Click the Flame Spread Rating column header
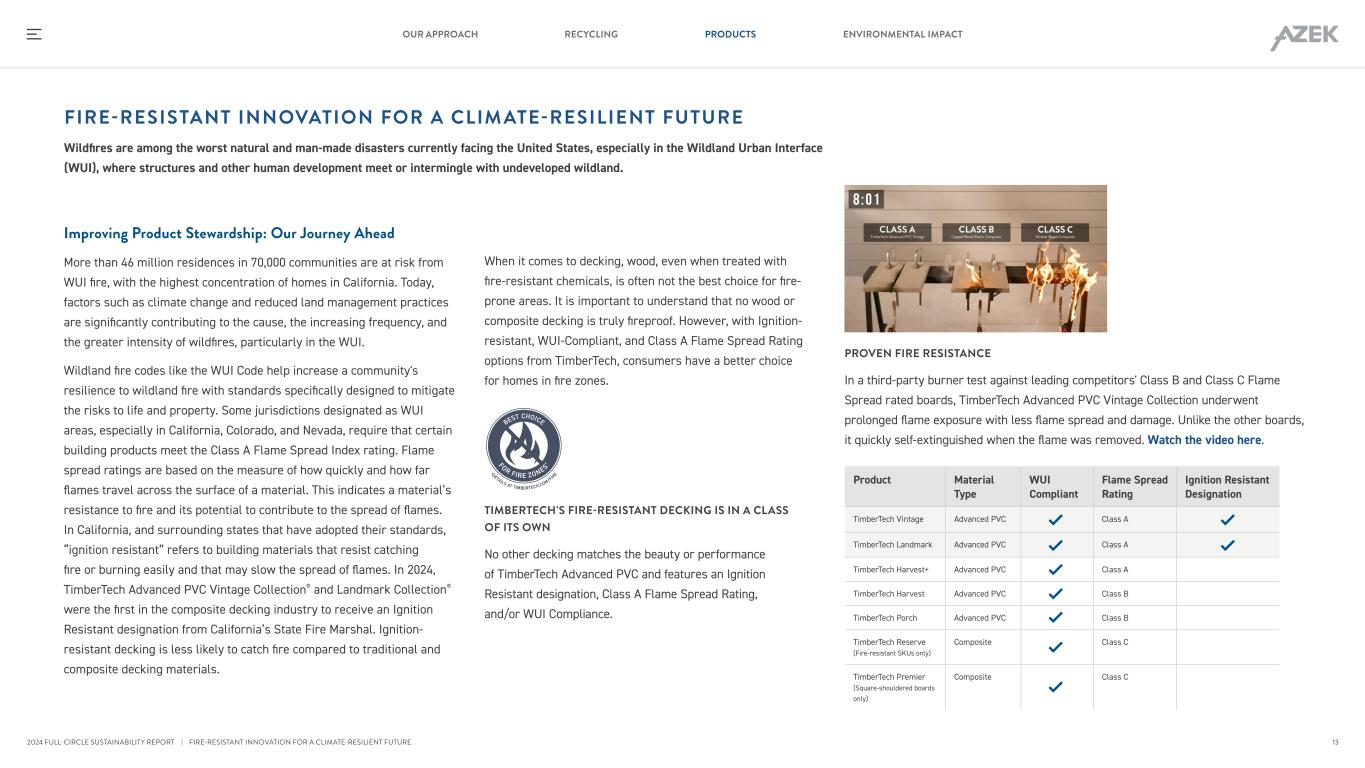 [1134, 487]
